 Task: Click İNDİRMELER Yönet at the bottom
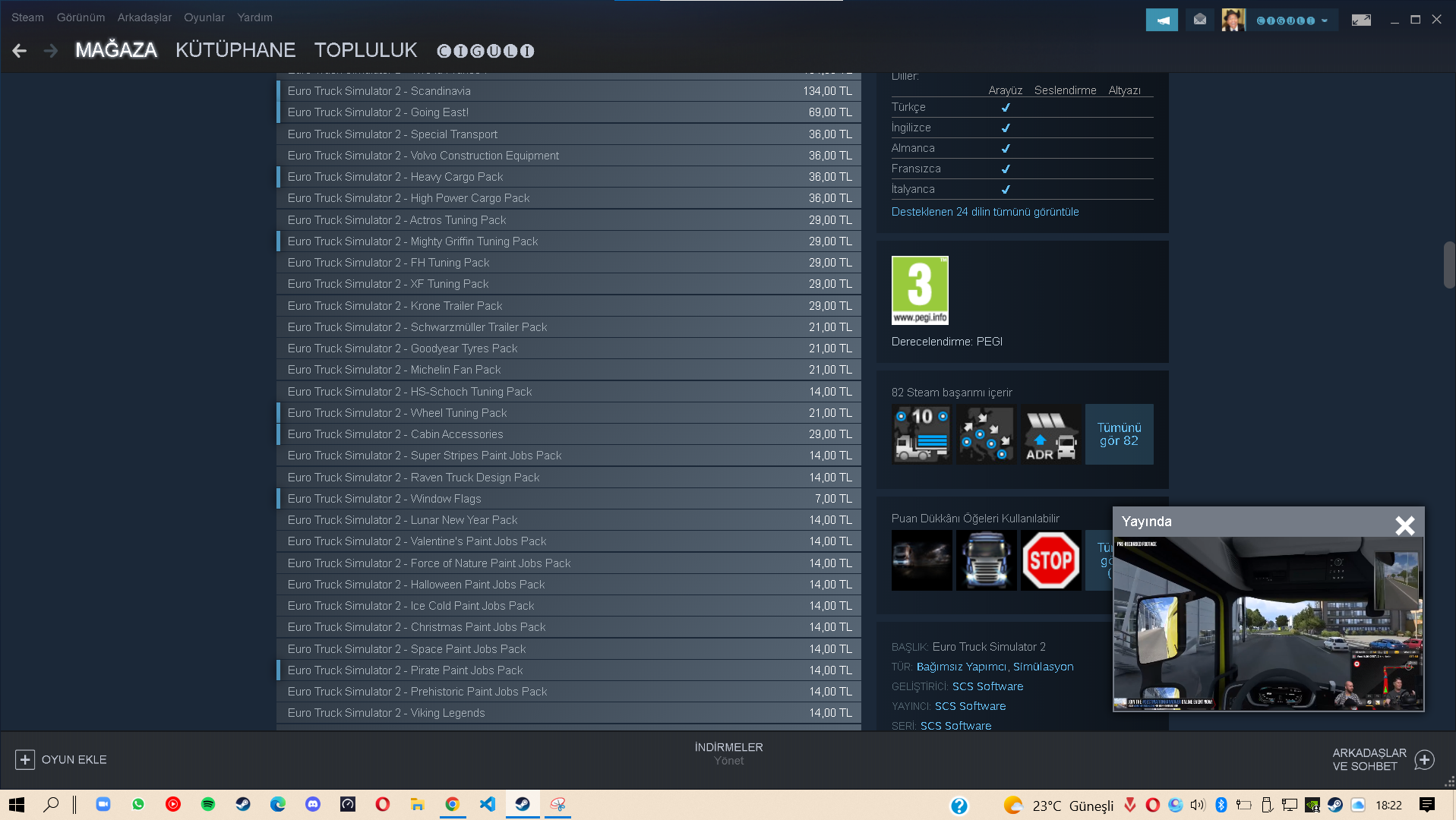pyautogui.click(x=728, y=754)
